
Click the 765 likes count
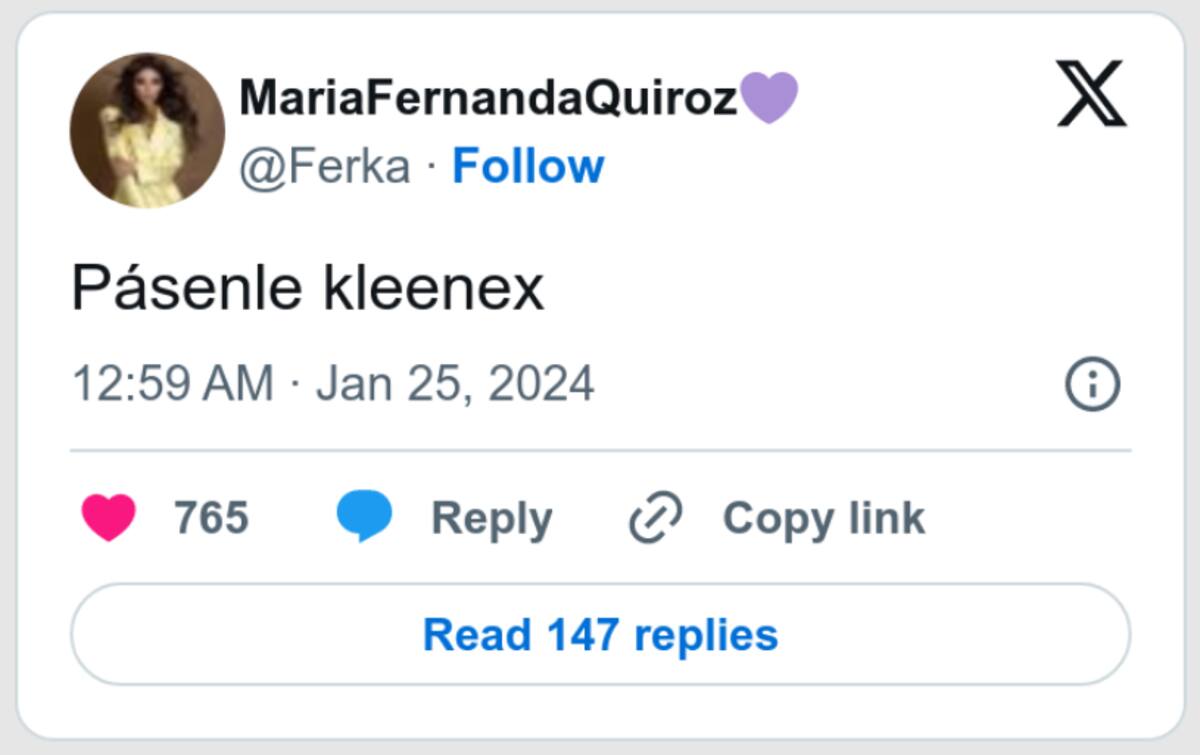(211, 518)
